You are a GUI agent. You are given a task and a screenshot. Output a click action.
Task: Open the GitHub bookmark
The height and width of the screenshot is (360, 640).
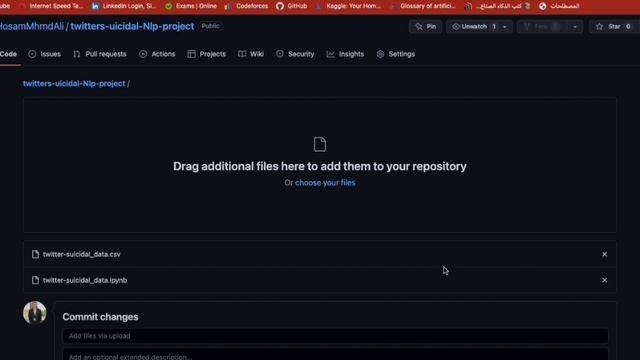(291, 6)
